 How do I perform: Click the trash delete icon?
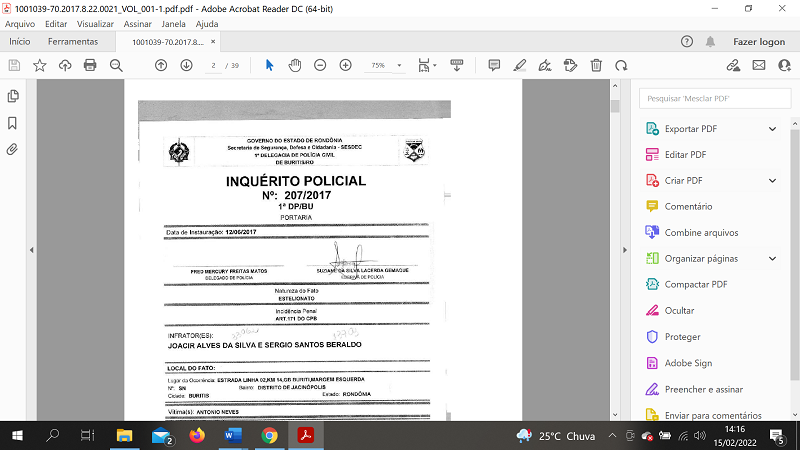tap(596, 65)
